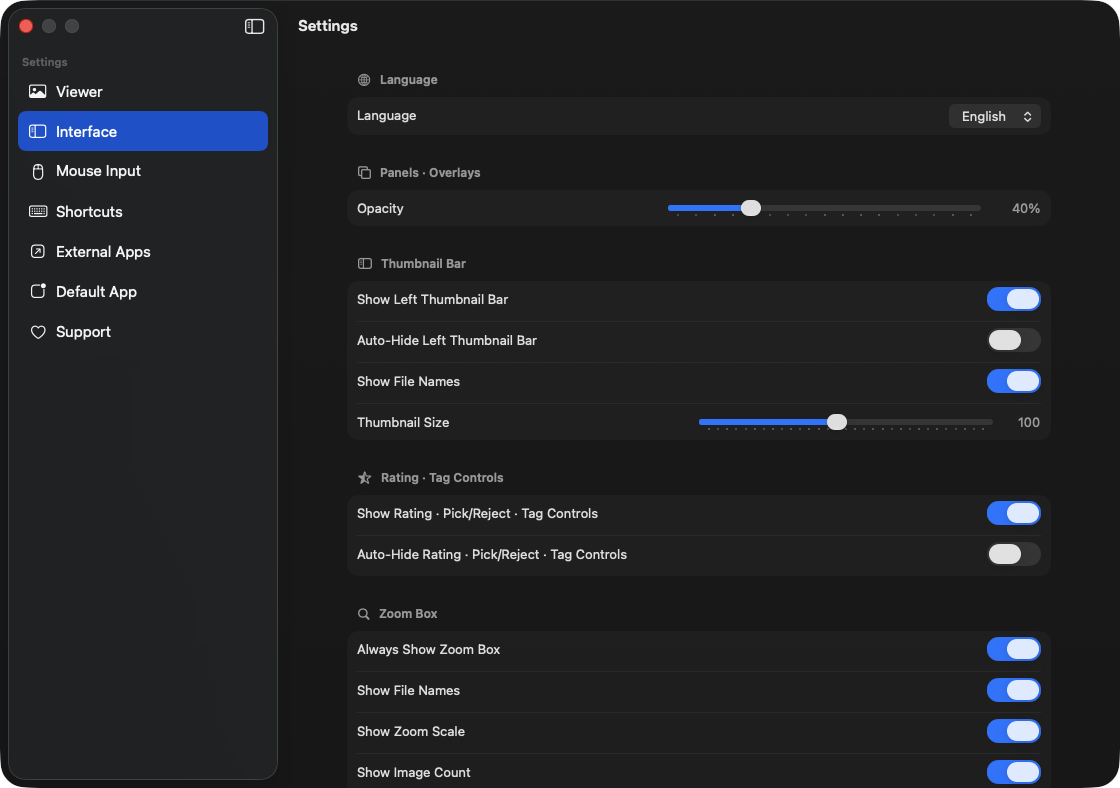Open the Shortcuts settings page
The image size is (1120, 788).
(x=143, y=211)
